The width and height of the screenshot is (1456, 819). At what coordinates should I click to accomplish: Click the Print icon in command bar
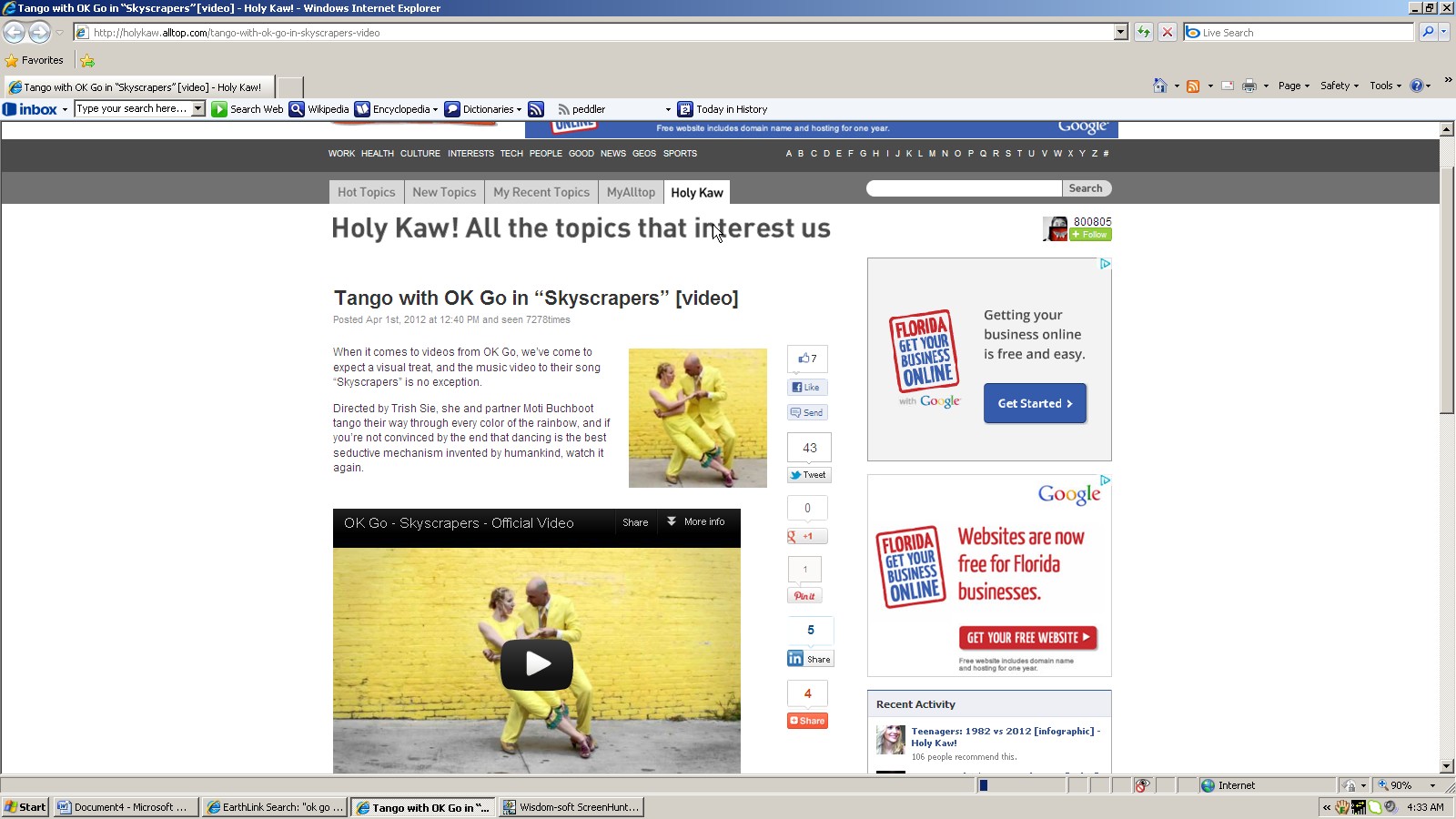pyautogui.click(x=1249, y=86)
